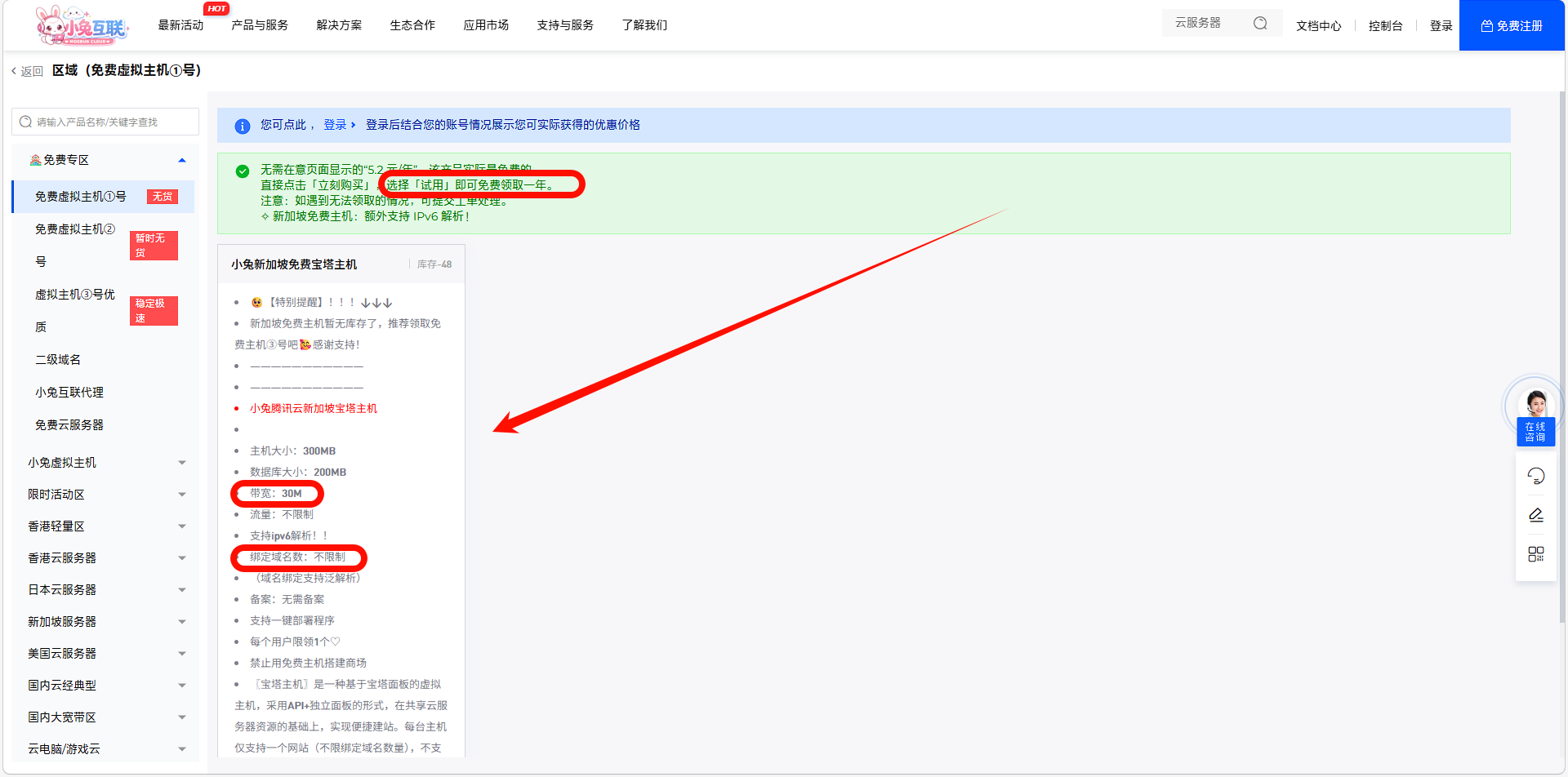This screenshot has height=777, width=1568.
Task: Click the 小兔互联 rabbit logo
Action: [x=82, y=25]
